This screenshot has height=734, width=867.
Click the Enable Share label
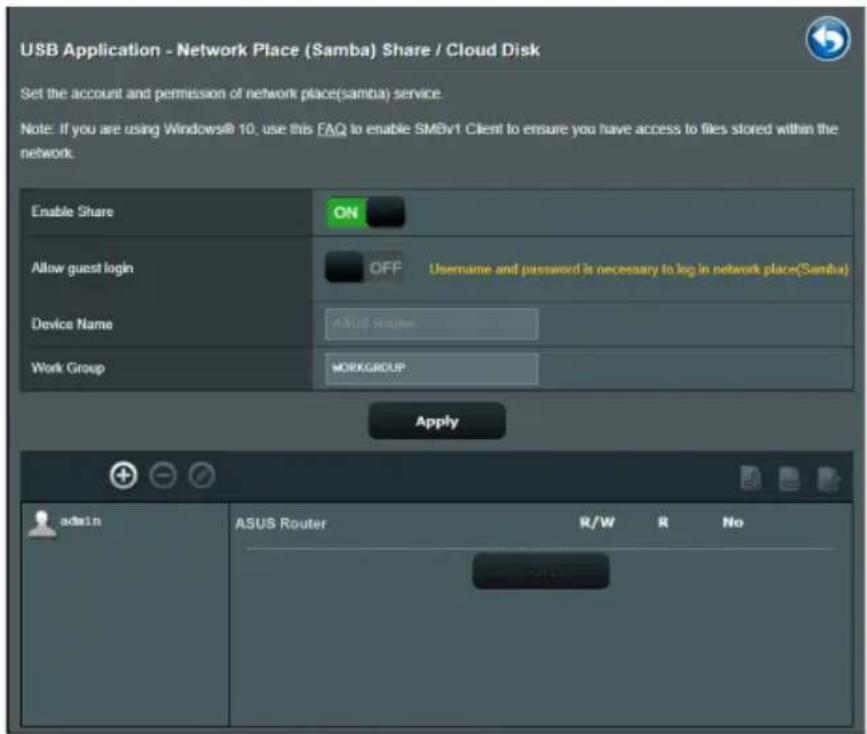[x=72, y=211]
